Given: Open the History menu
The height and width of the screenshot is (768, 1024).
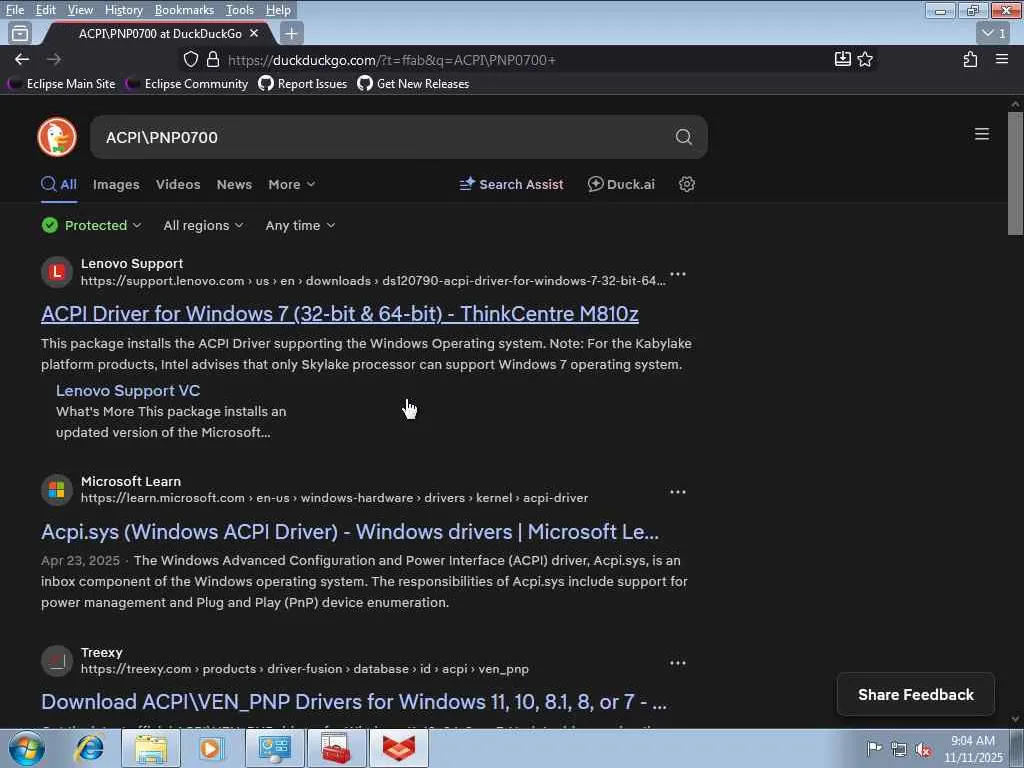Looking at the screenshot, I should click(x=123, y=10).
